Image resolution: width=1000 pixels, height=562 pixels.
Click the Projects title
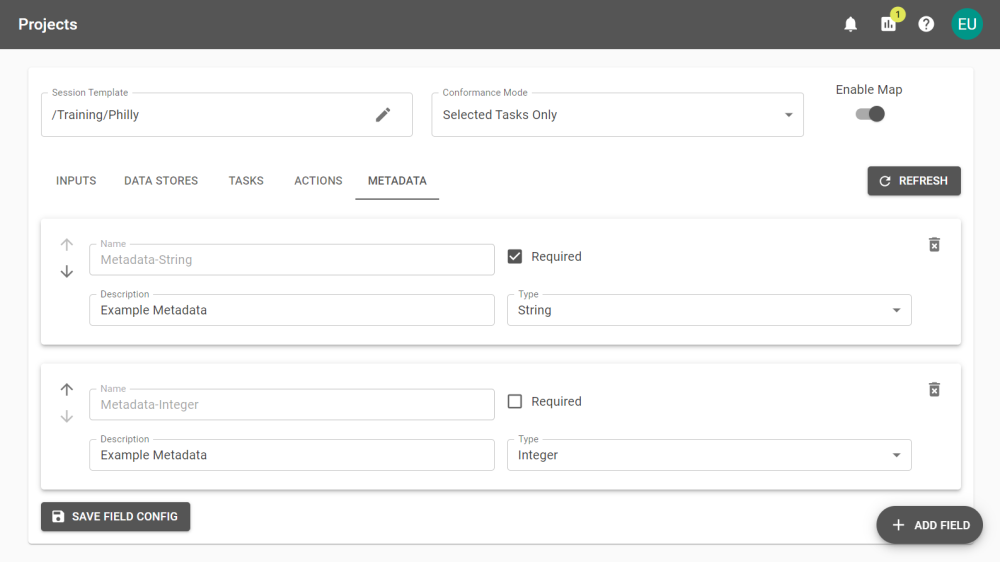[x=48, y=24]
